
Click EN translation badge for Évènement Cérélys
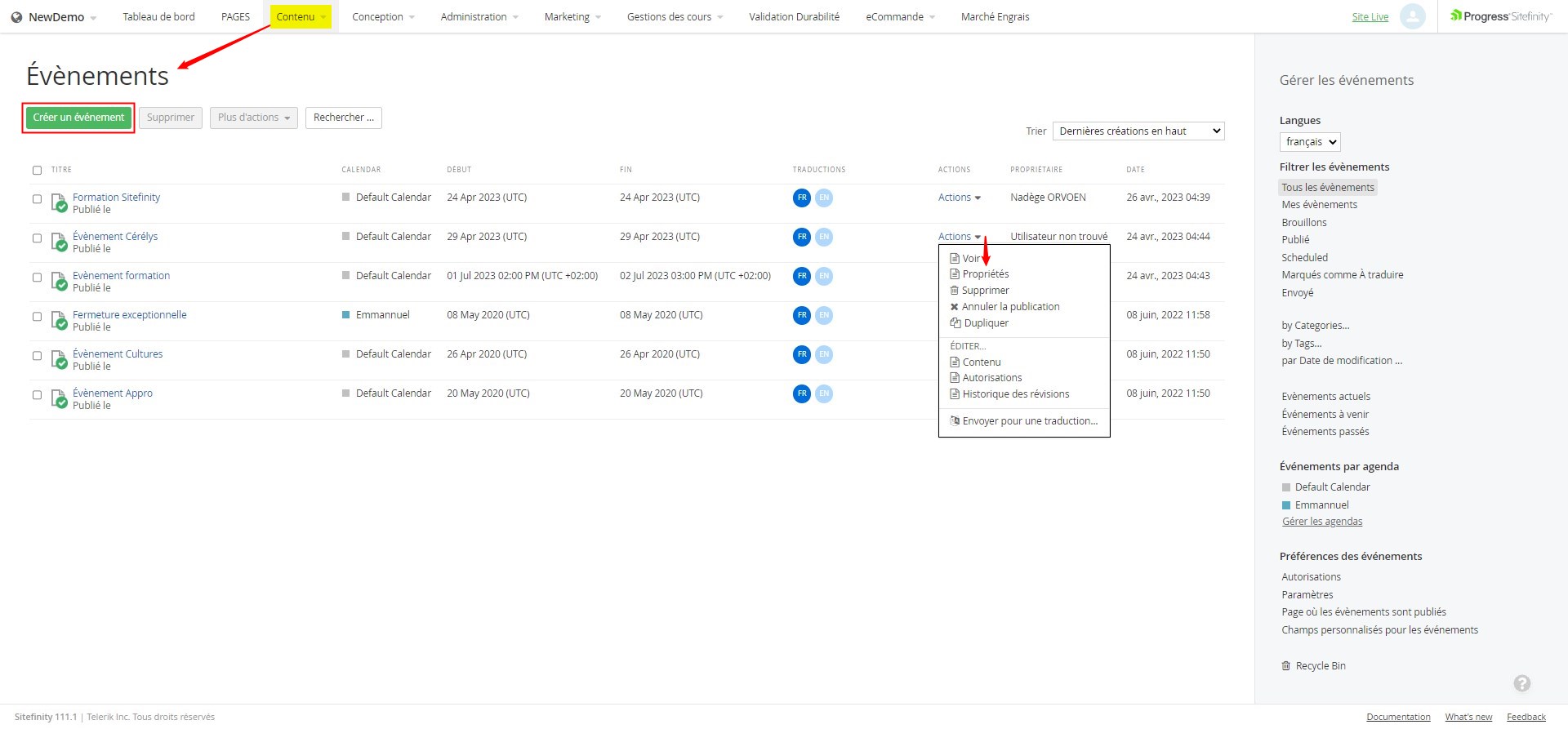point(824,237)
